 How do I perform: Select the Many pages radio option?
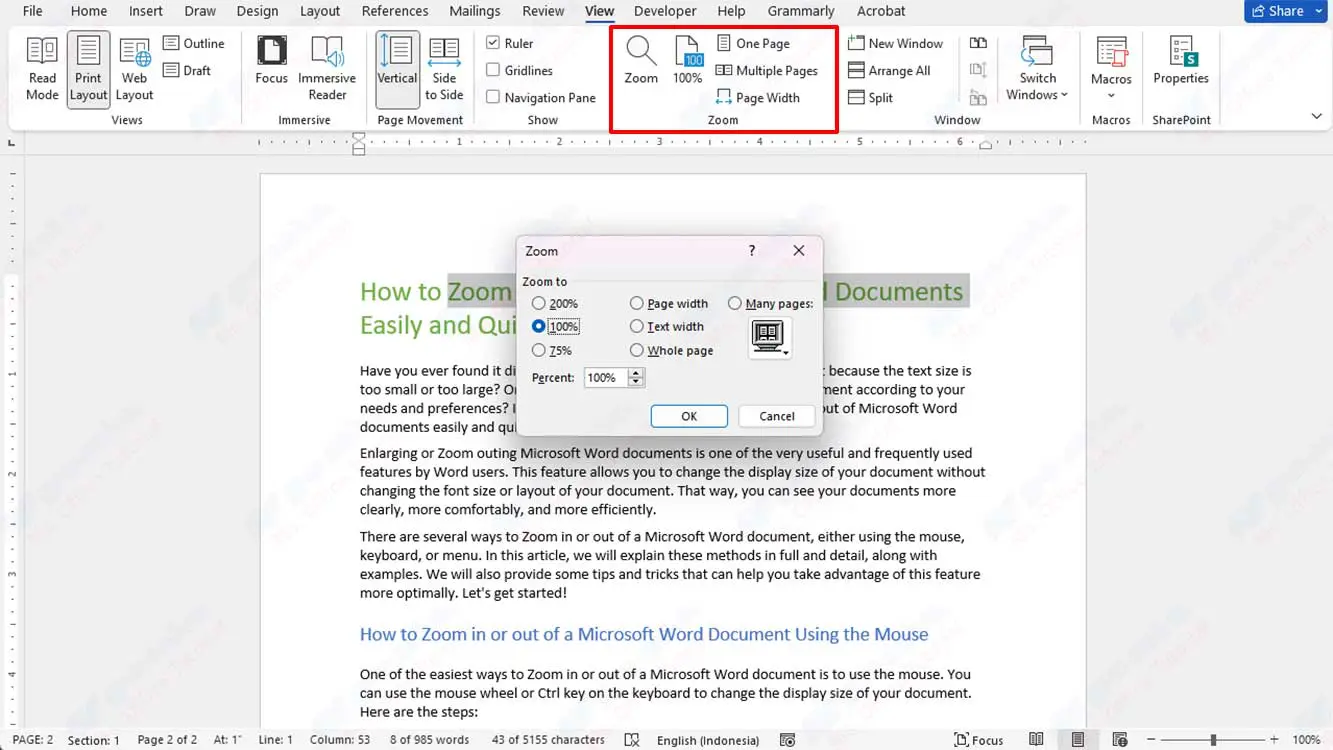coord(735,303)
